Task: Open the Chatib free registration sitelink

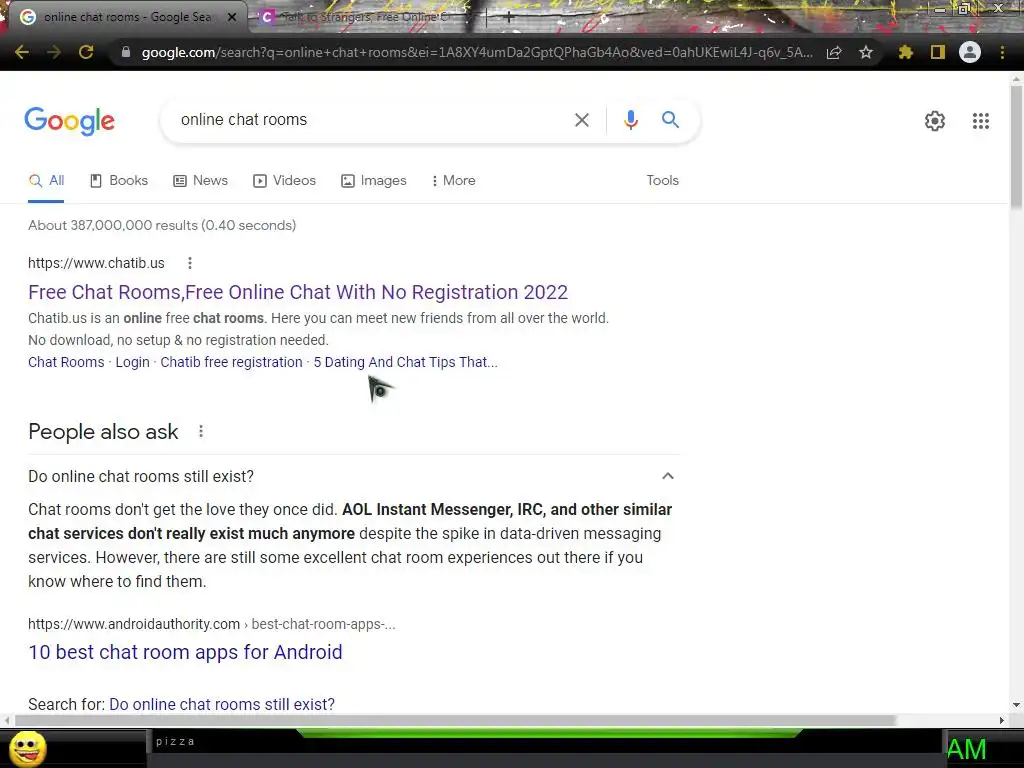Action: (231, 362)
